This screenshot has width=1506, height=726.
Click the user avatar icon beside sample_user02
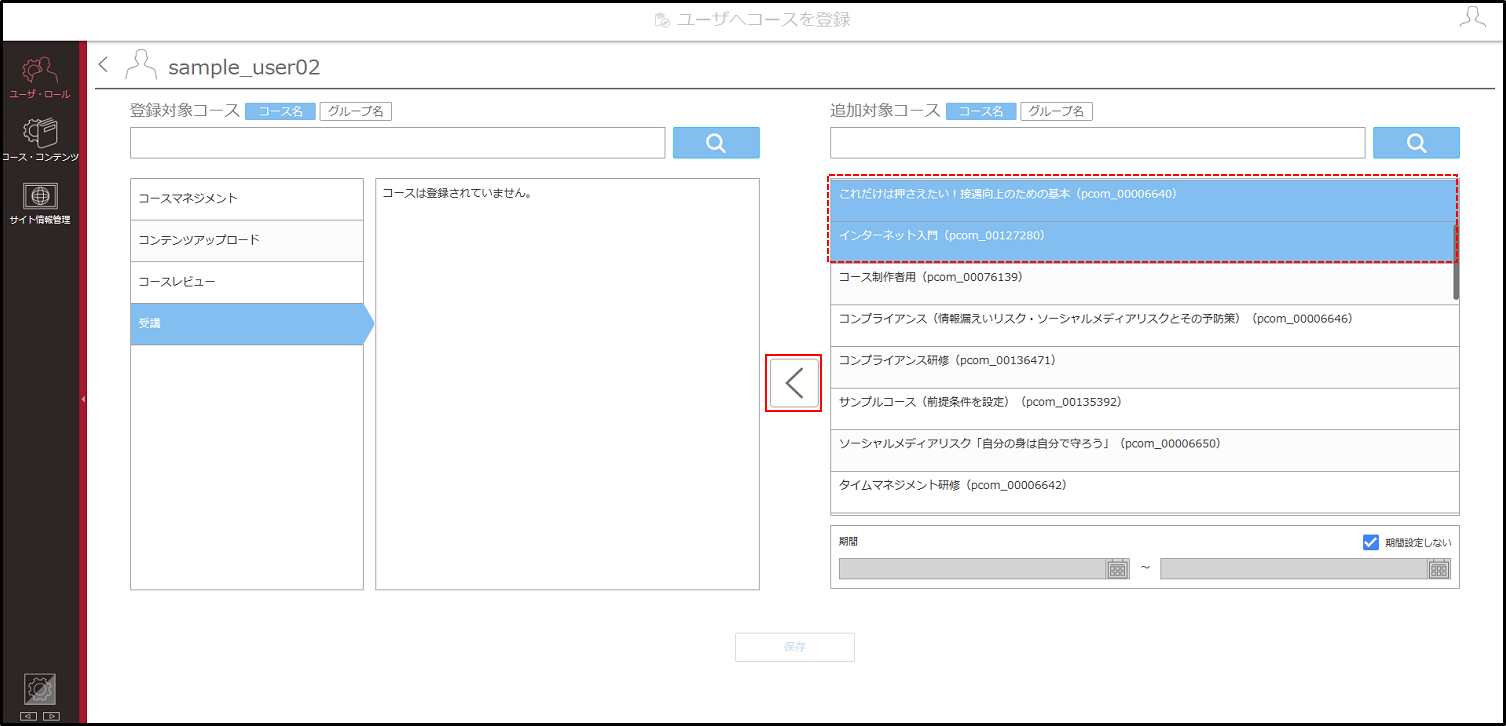coord(141,65)
